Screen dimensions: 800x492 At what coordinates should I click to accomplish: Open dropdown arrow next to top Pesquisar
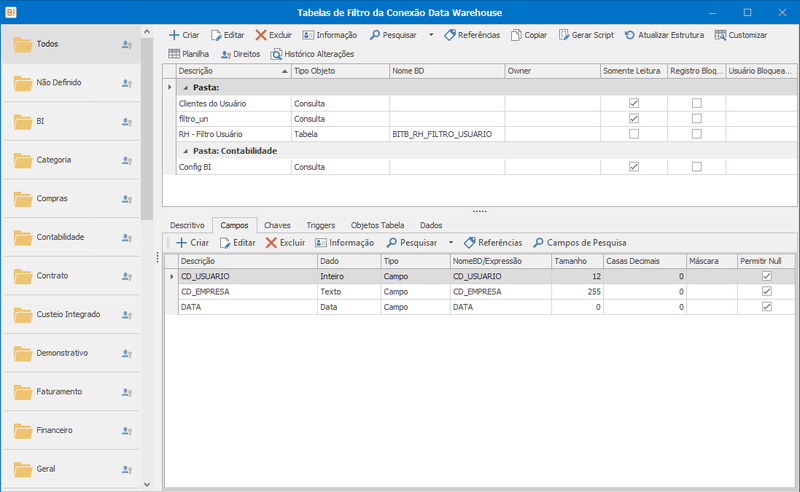(x=431, y=35)
